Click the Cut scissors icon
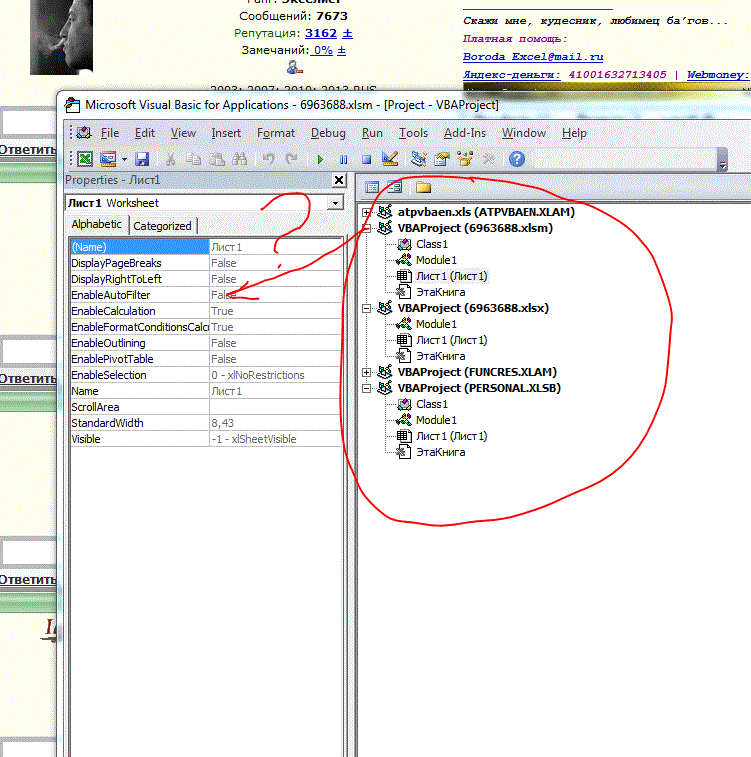 170,159
